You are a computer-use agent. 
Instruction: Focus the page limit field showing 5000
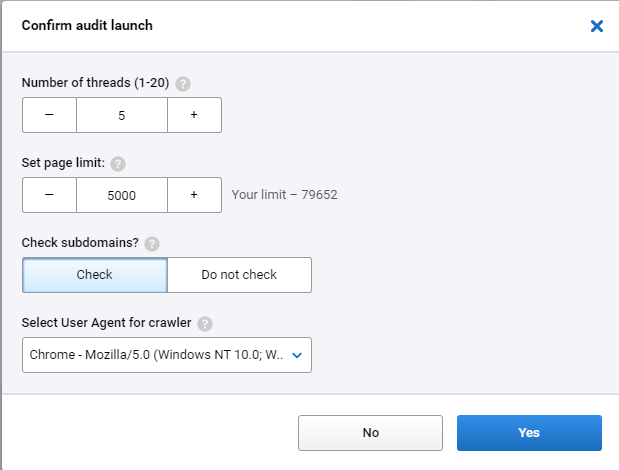pyautogui.click(x=122, y=195)
